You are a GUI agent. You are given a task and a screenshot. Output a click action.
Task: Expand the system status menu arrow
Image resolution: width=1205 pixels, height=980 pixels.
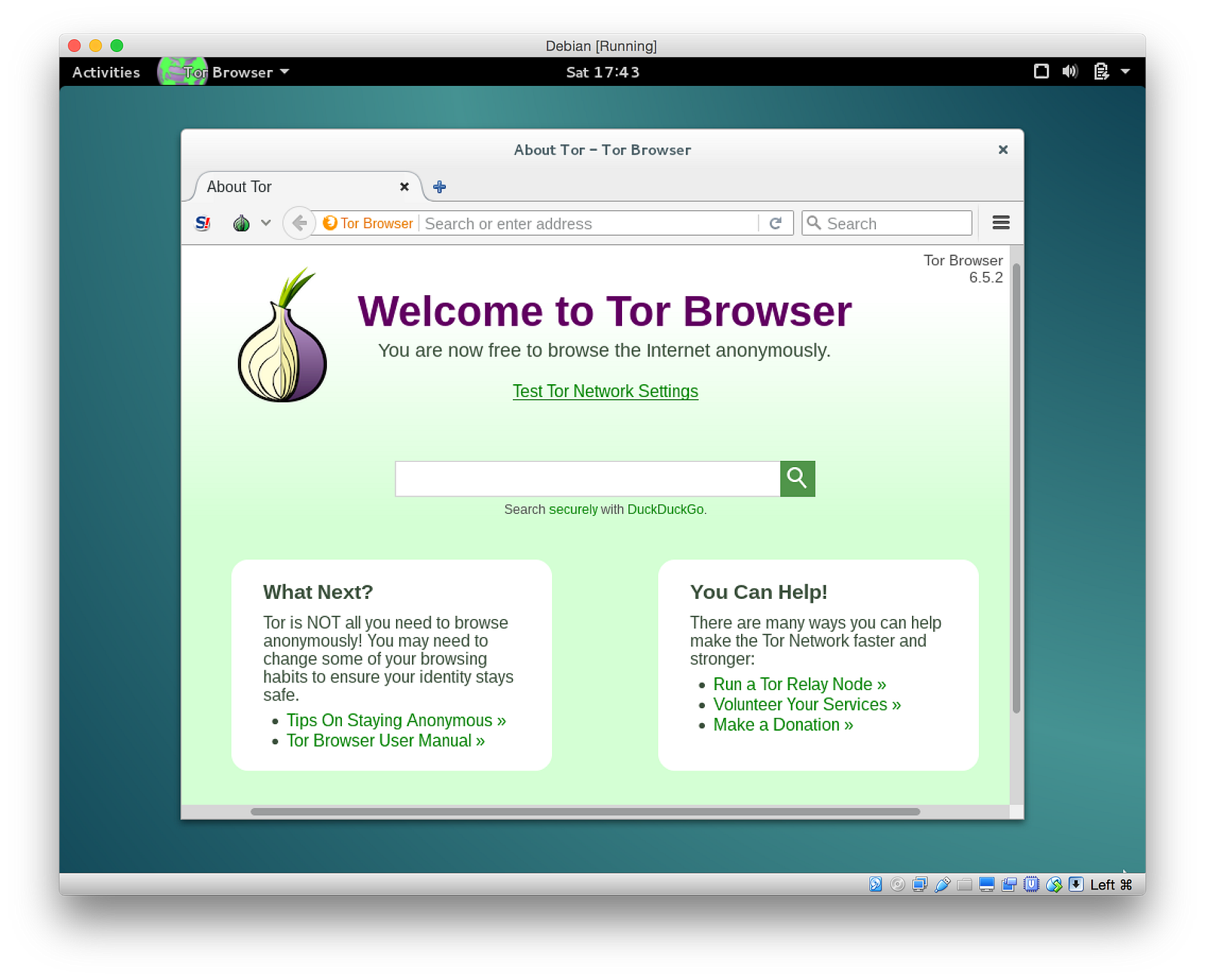pos(1125,72)
